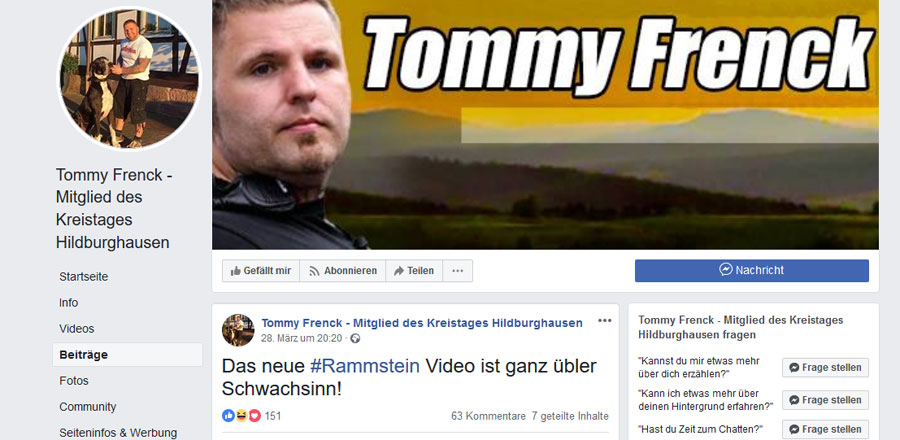900x440 pixels.
Task: Select Startseite in the sidebar
Action: [x=84, y=277]
